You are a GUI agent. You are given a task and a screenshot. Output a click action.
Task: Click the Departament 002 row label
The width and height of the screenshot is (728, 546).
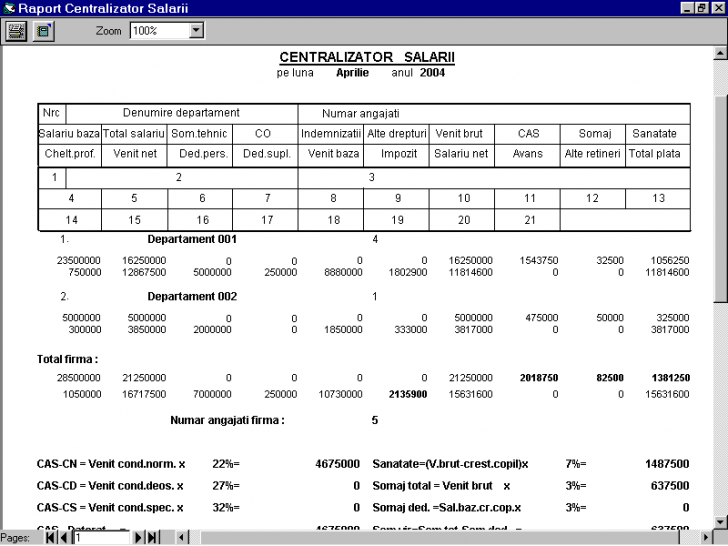192,296
